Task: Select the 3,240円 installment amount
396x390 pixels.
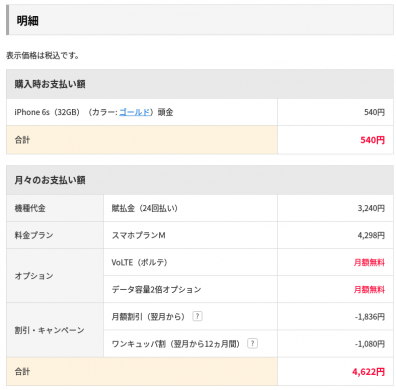Action: (x=371, y=208)
